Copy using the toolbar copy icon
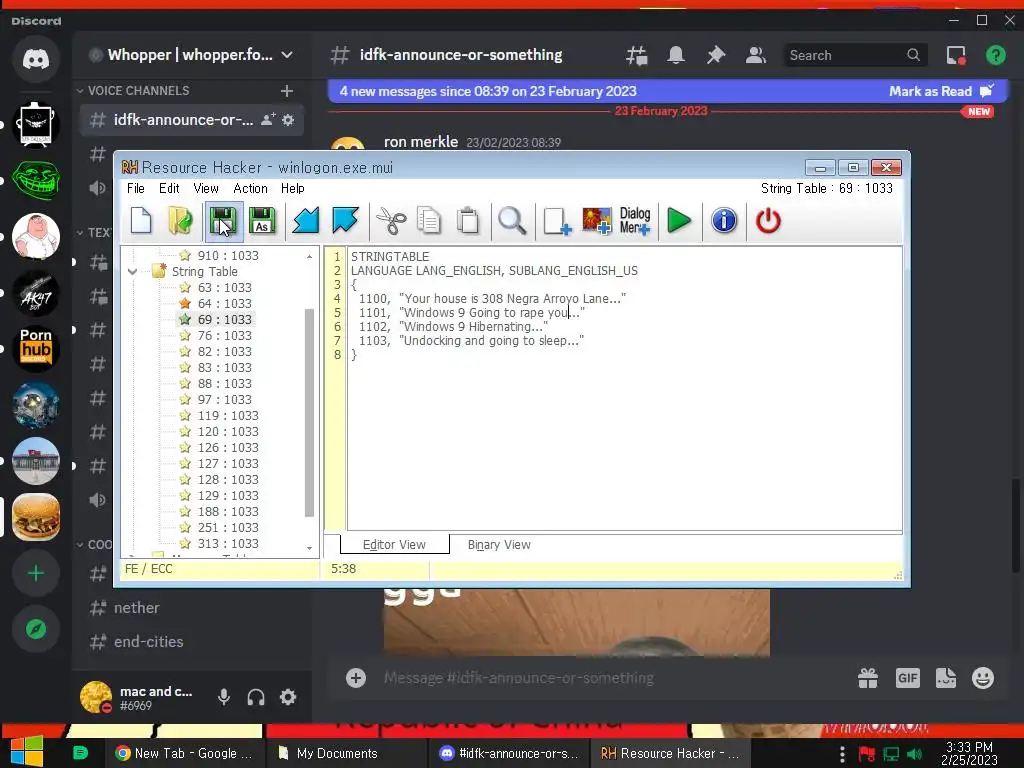 (x=429, y=221)
